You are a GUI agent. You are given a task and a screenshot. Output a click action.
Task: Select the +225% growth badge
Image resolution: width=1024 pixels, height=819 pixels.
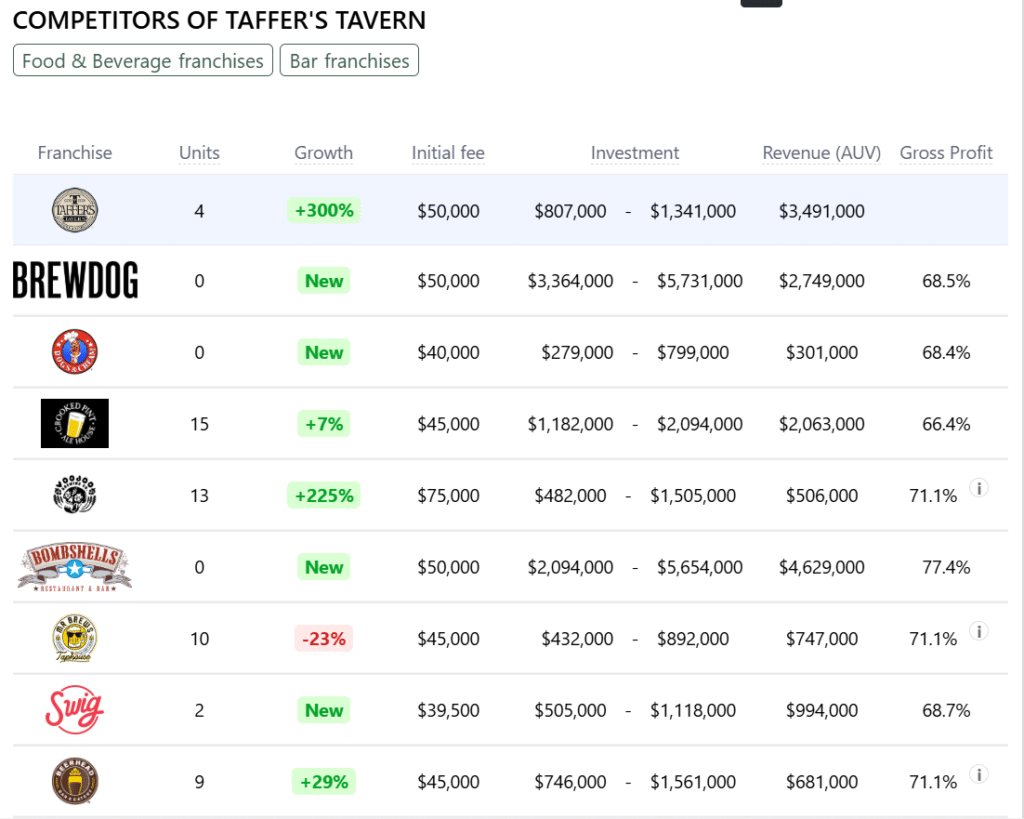(324, 495)
